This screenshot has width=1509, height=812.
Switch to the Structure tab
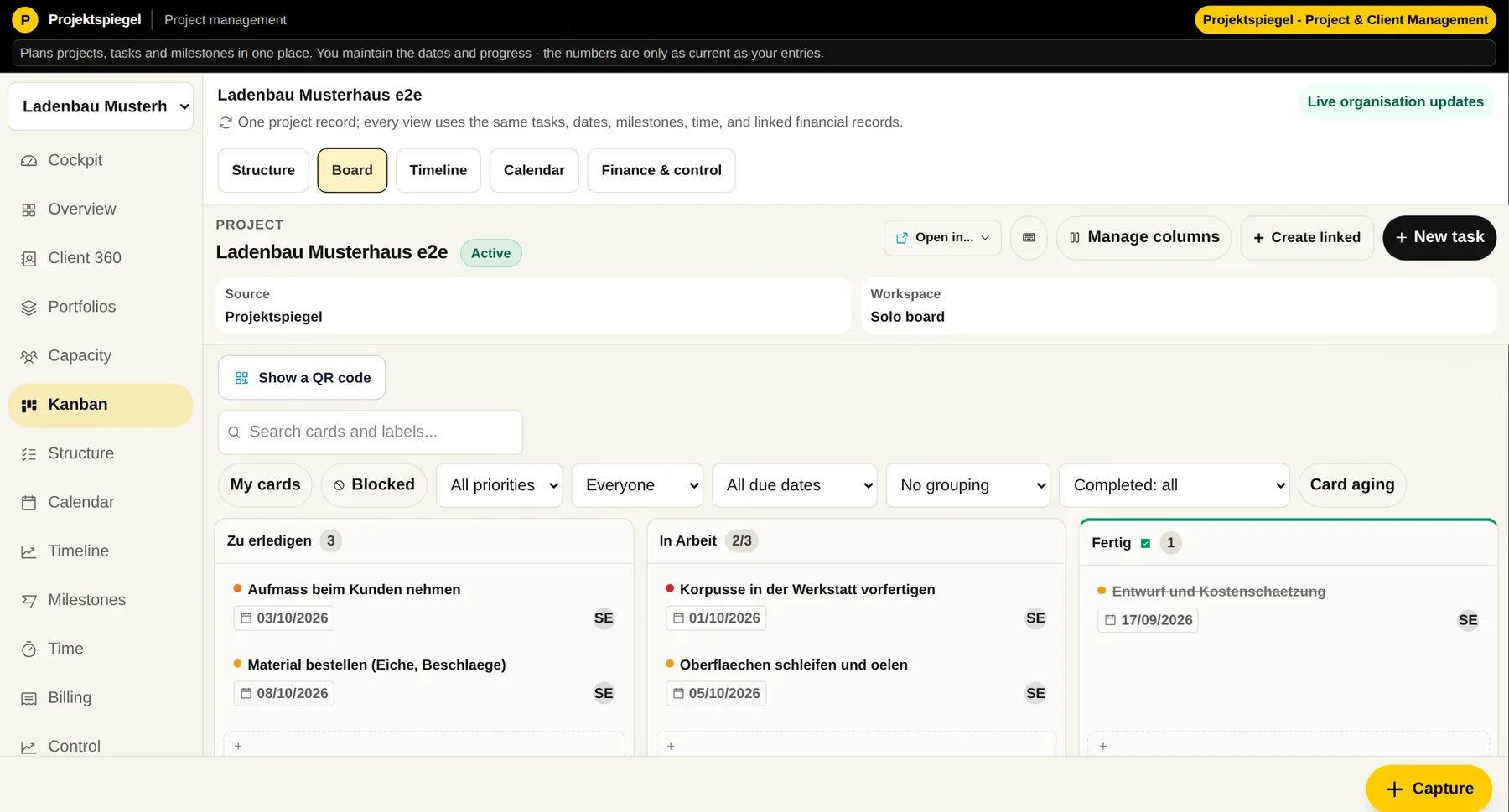click(263, 170)
